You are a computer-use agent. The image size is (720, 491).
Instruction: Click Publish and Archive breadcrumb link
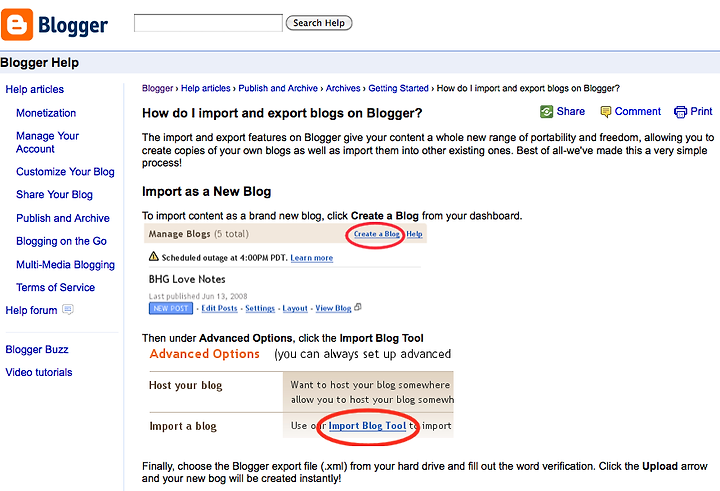pyautogui.click(x=278, y=88)
